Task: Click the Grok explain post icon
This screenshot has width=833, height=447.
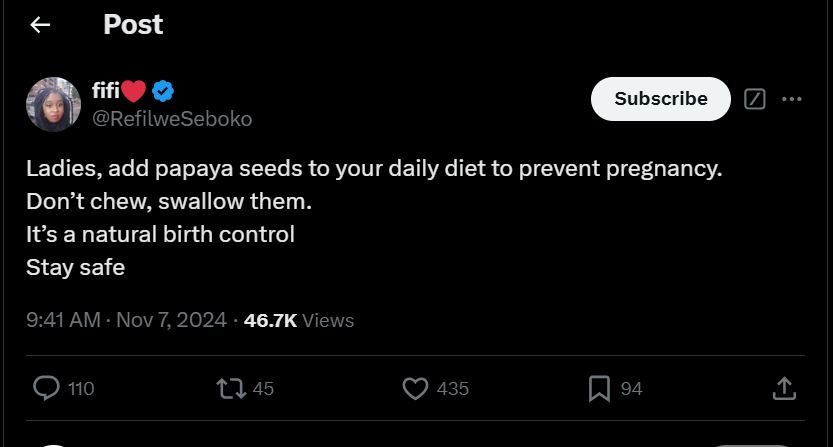Action: pyautogui.click(x=755, y=99)
